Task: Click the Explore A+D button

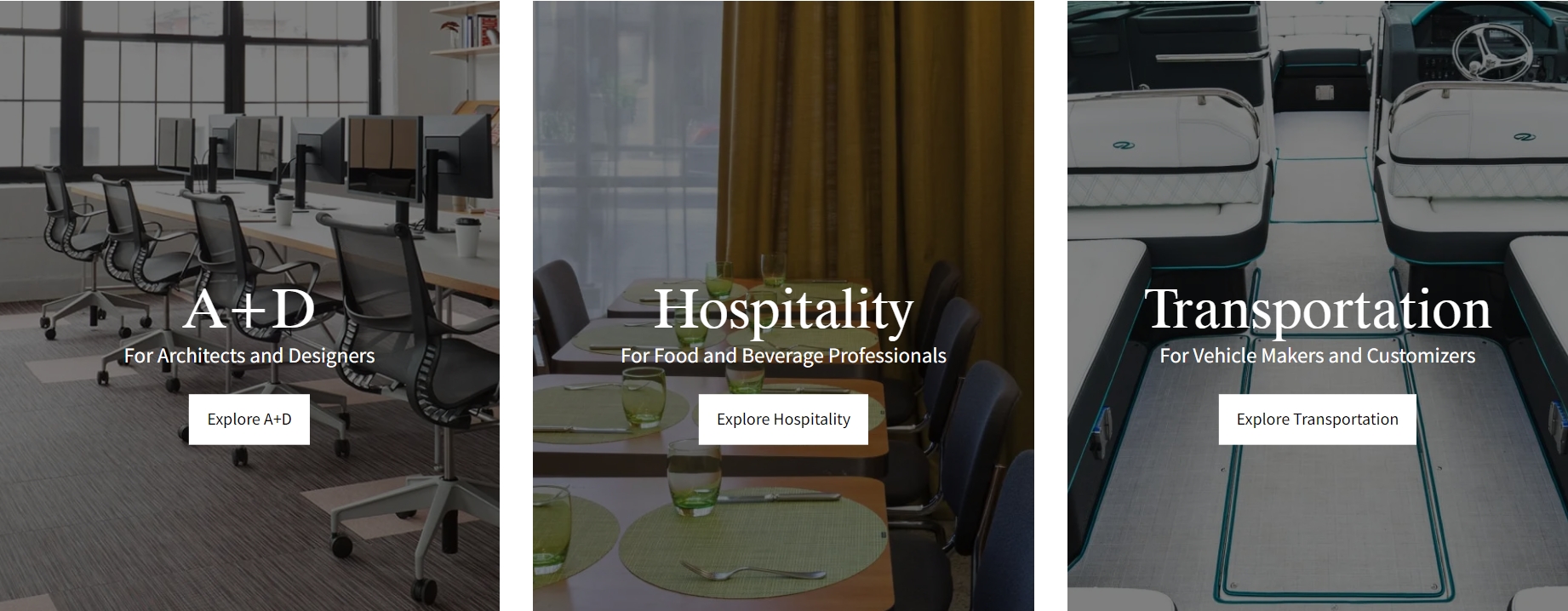Action: click(249, 419)
